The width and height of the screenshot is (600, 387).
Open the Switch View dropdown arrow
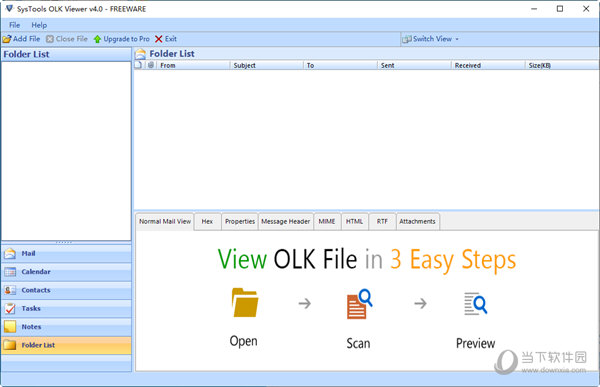click(x=457, y=39)
